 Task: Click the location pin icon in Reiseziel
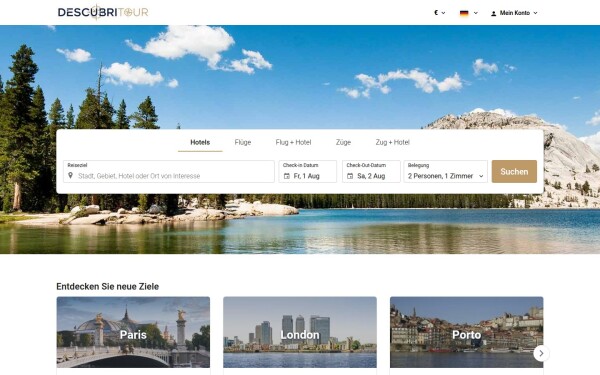70,176
